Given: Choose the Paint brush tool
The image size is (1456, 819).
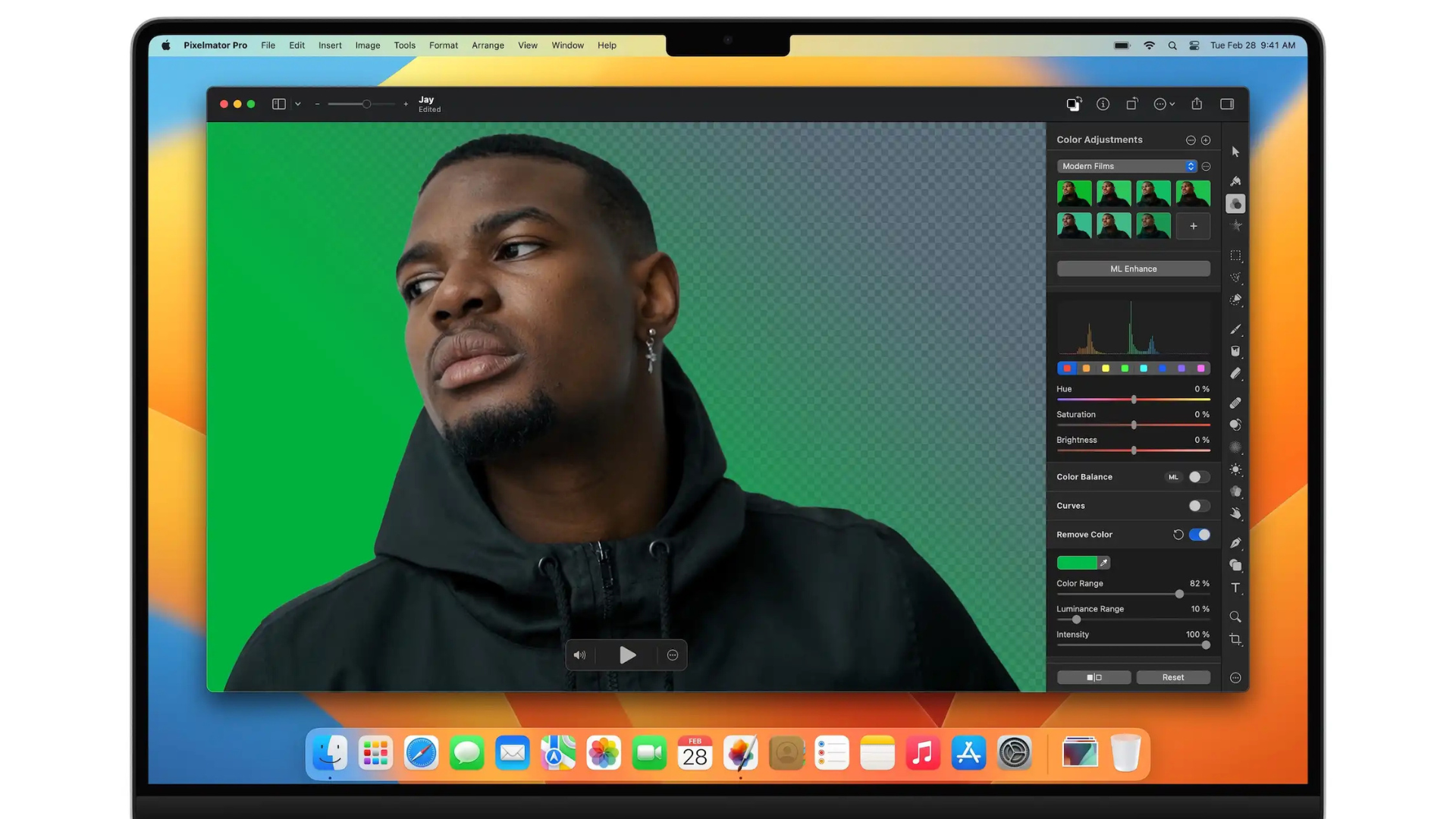Looking at the screenshot, I should coord(1235,329).
